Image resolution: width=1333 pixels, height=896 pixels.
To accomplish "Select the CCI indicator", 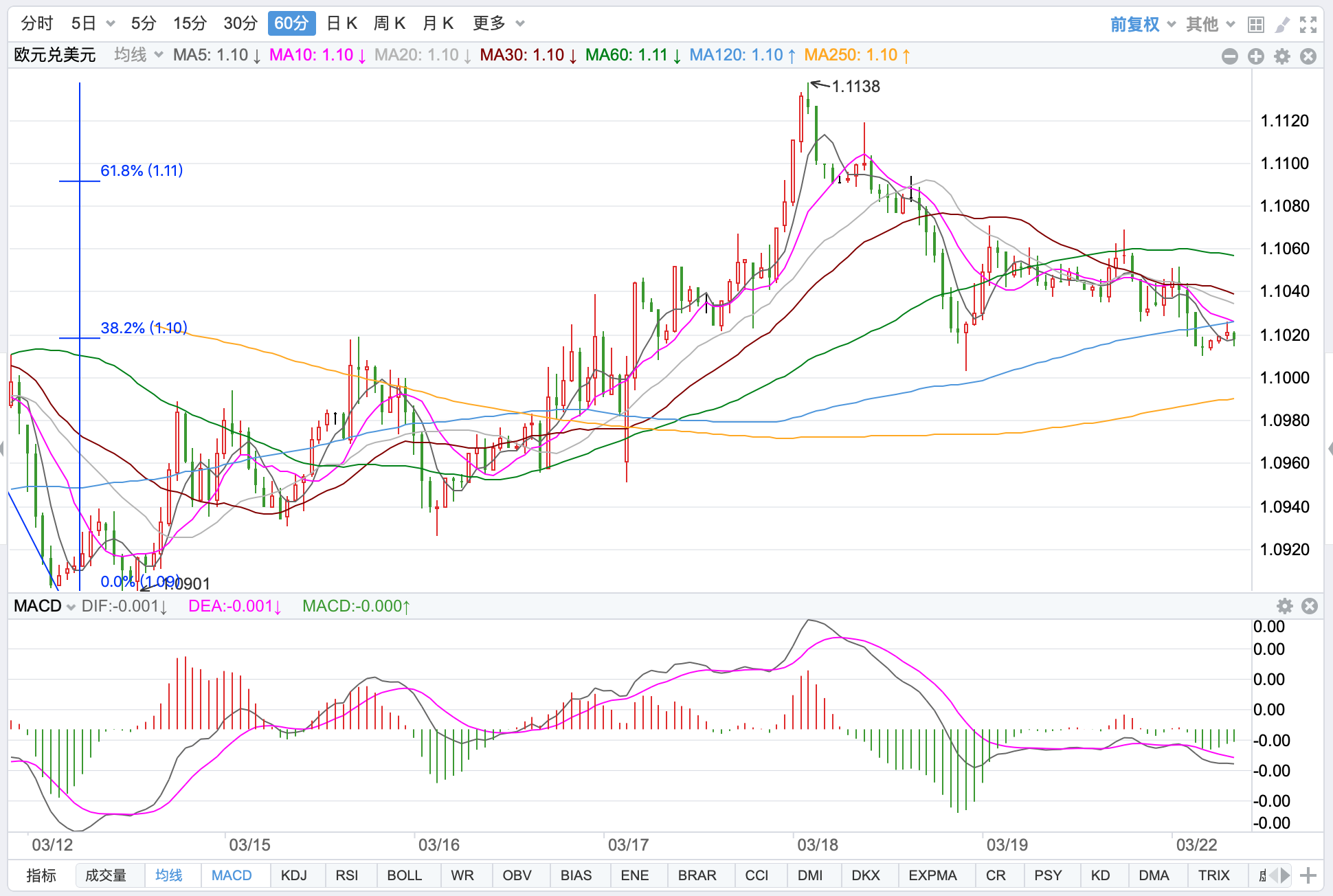I will click(757, 875).
